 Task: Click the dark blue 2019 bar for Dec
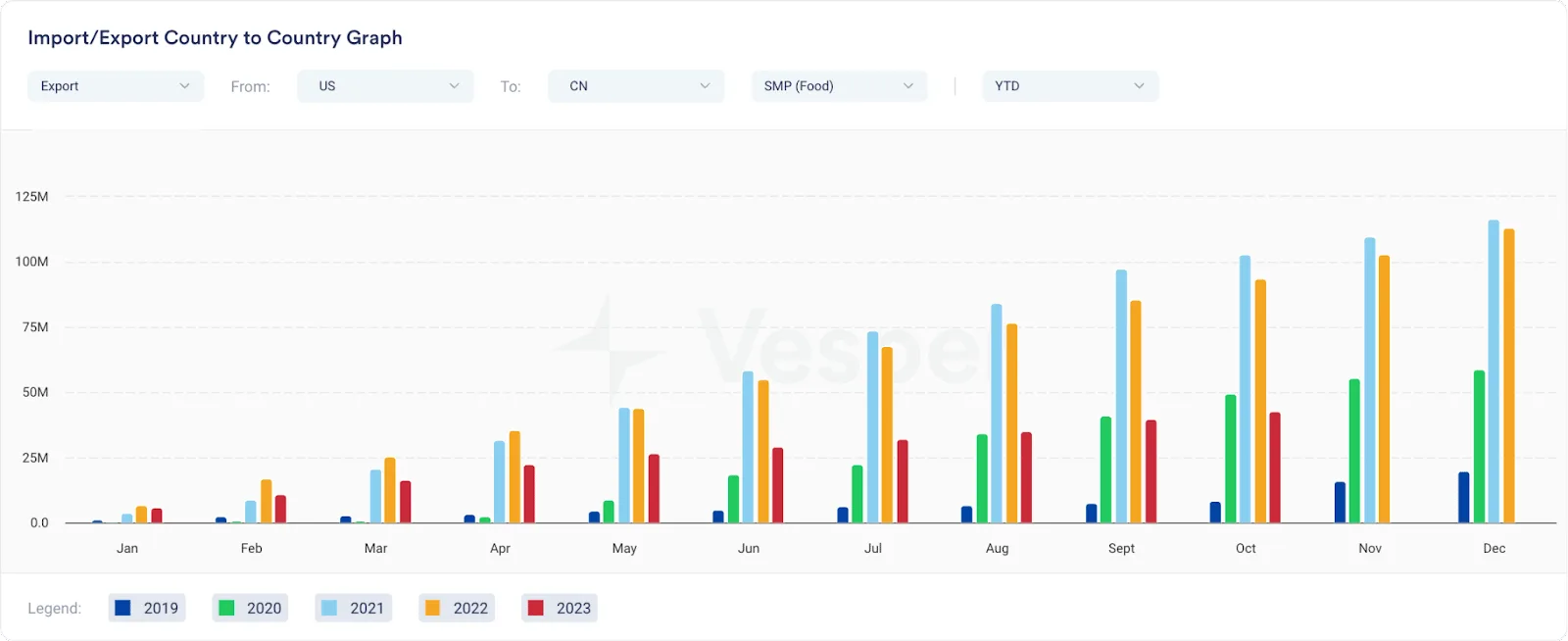click(1464, 498)
